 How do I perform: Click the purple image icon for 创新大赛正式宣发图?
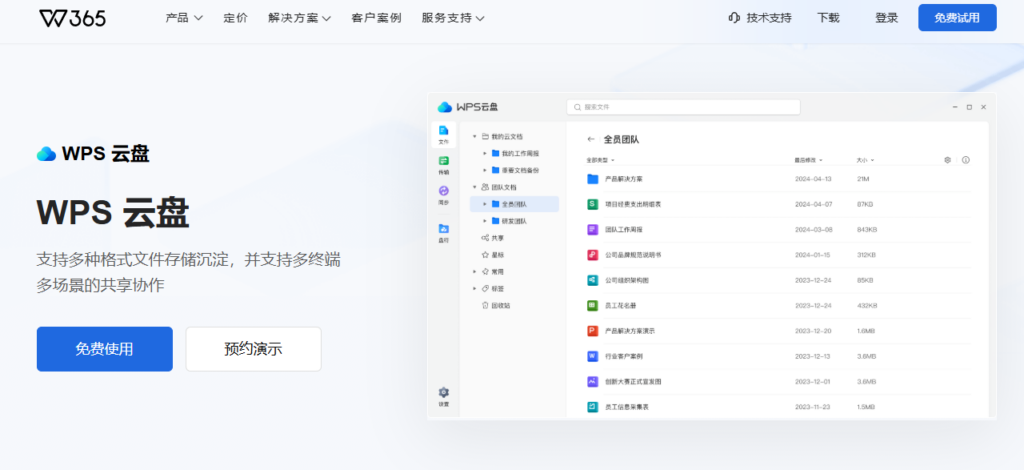tap(593, 381)
